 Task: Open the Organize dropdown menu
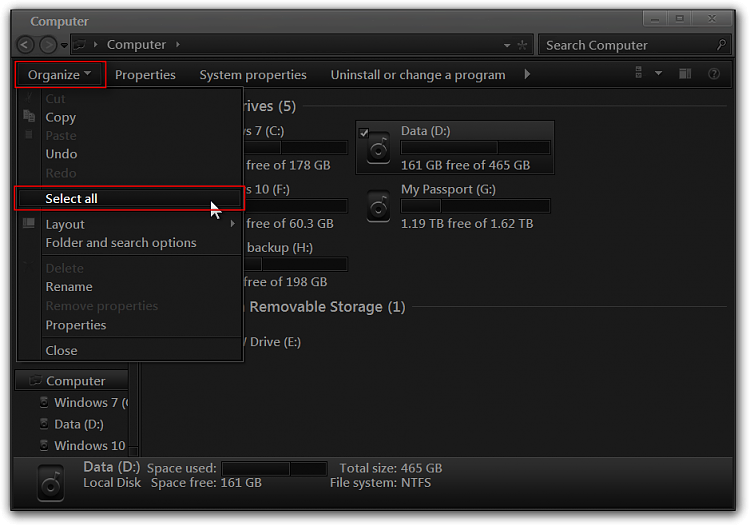[60, 75]
